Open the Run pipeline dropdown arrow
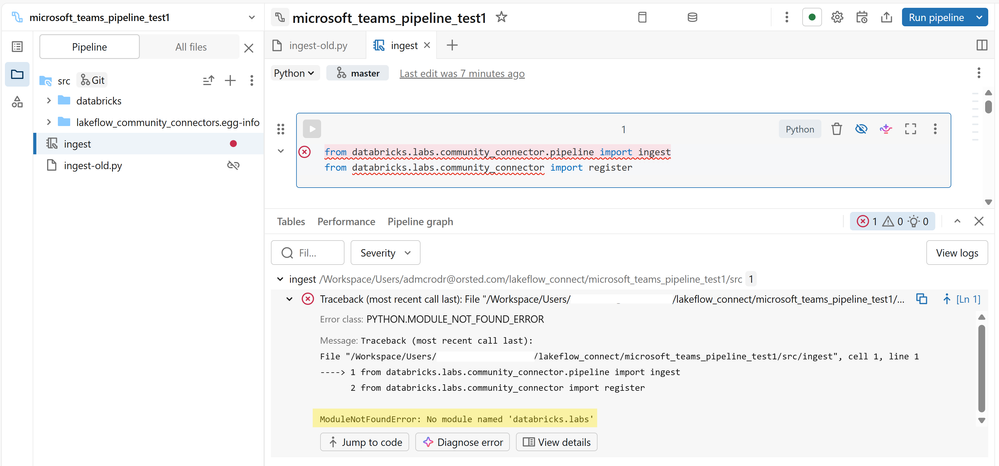Image resolution: width=999 pixels, height=466 pixels. pyautogui.click(x=979, y=18)
